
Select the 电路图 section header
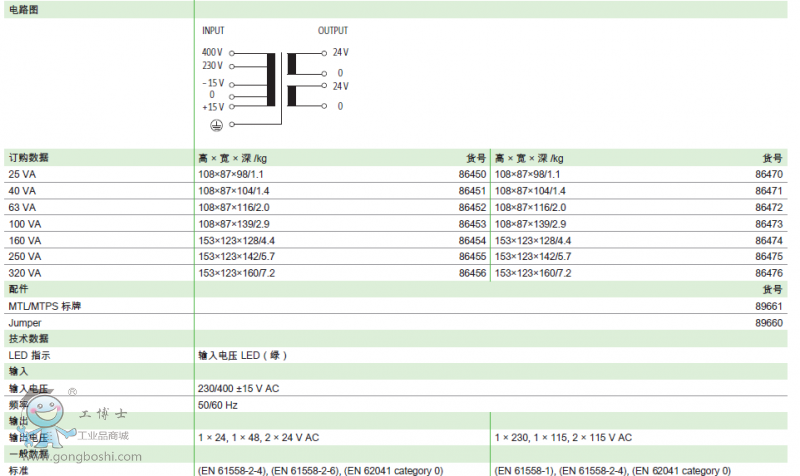[22, 8]
